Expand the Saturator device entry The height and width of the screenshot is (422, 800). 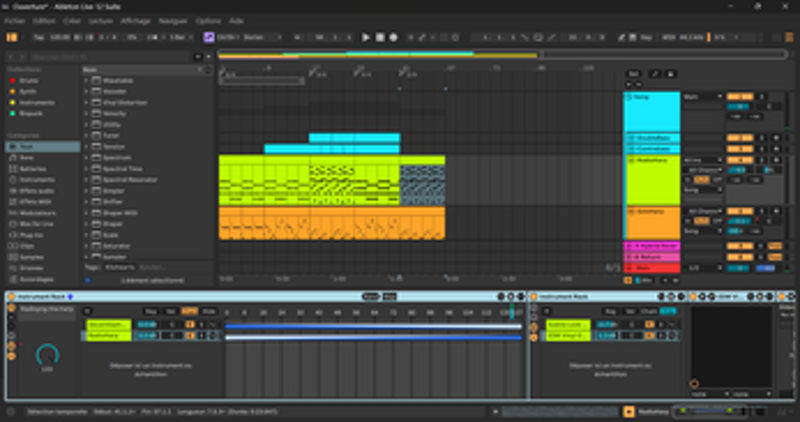click(x=86, y=246)
